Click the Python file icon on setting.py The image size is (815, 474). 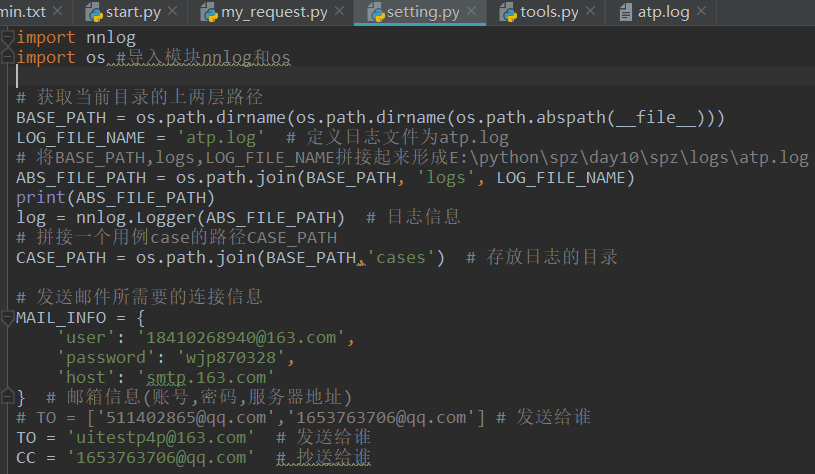pos(376,12)
